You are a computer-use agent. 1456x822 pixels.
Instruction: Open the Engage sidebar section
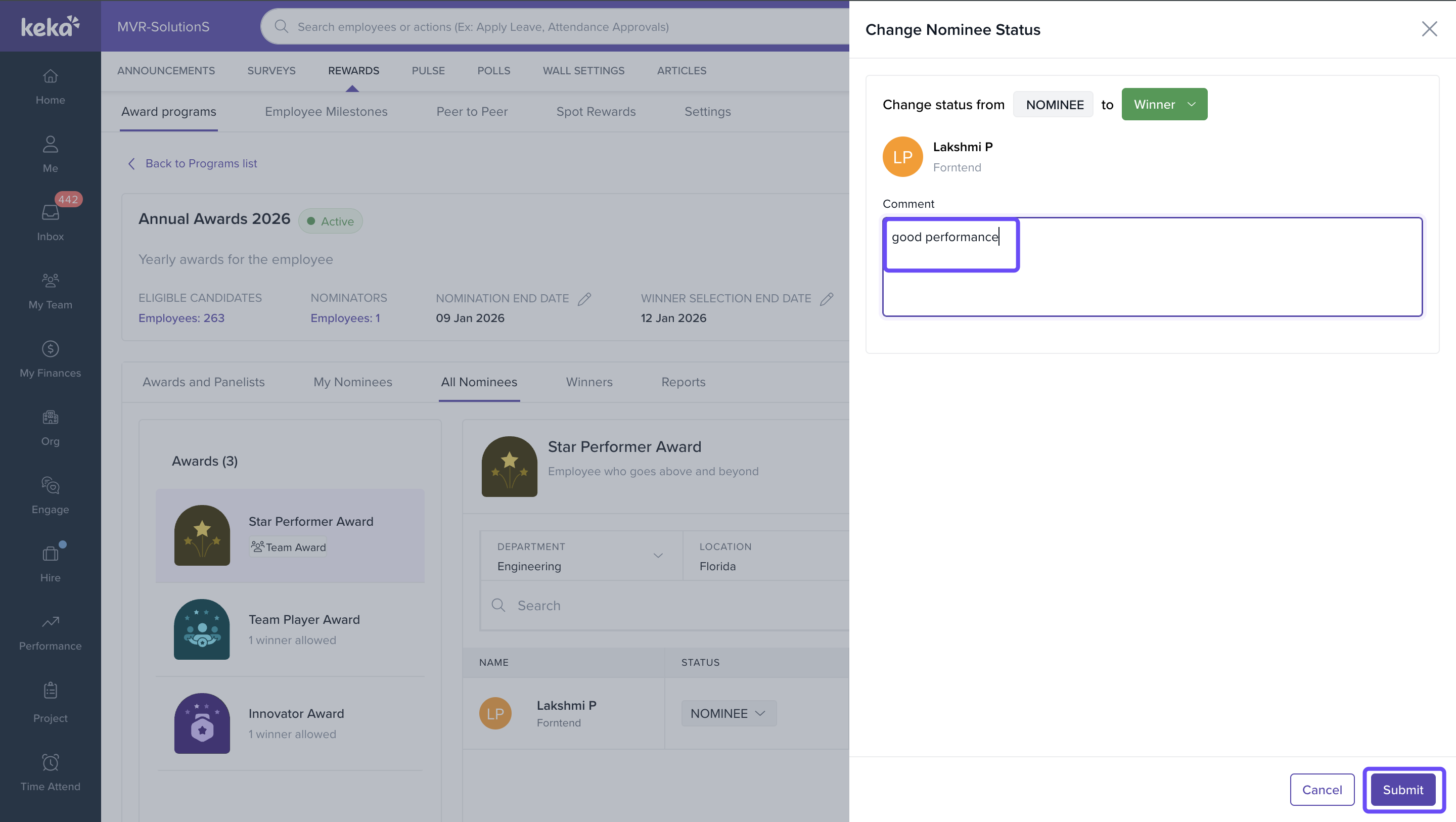tap(51, 486)
